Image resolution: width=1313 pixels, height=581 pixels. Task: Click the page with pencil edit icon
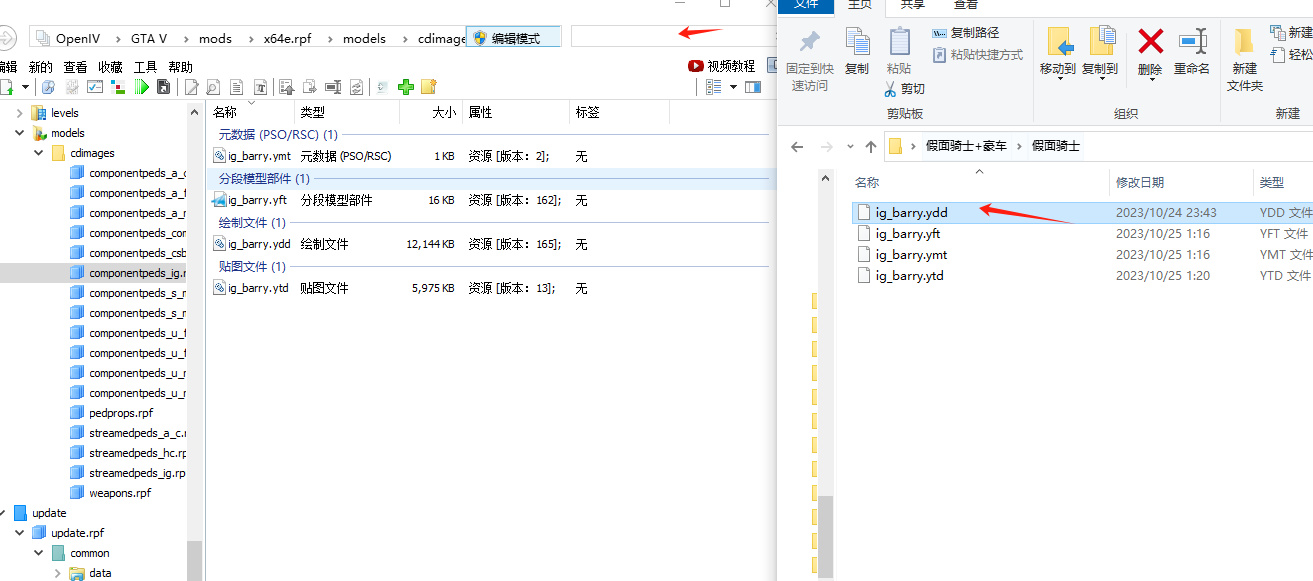(x=191, y=87)
